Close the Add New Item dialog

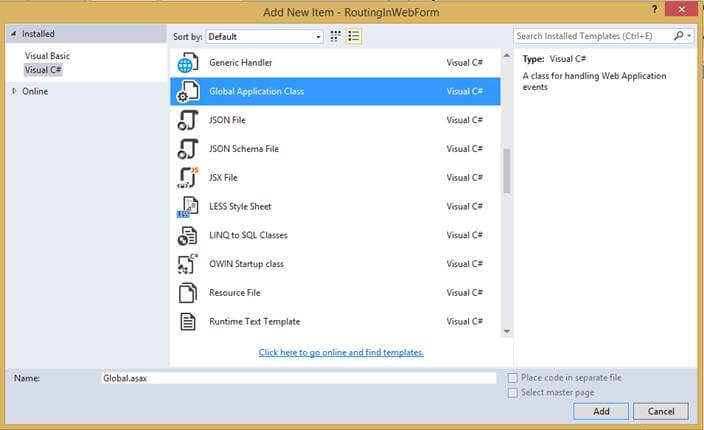tap(682, 9)
